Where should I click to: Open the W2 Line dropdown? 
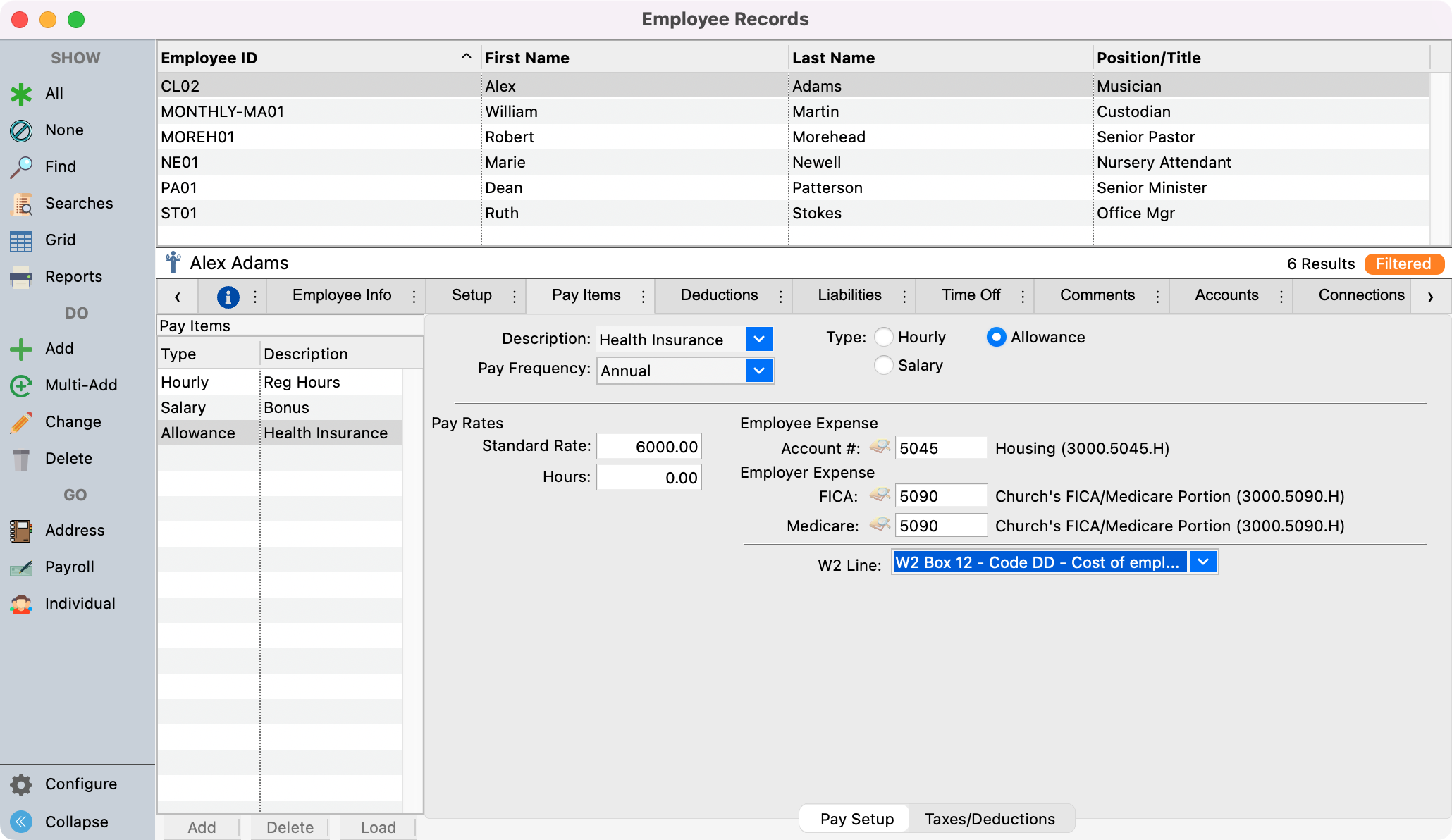tap(1203, 562)
